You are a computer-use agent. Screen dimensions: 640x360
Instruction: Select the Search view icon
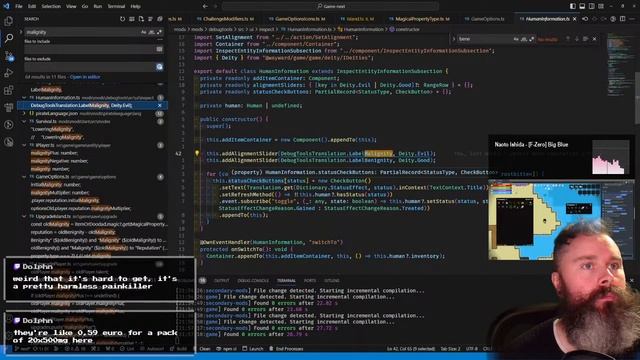point(9,38)
